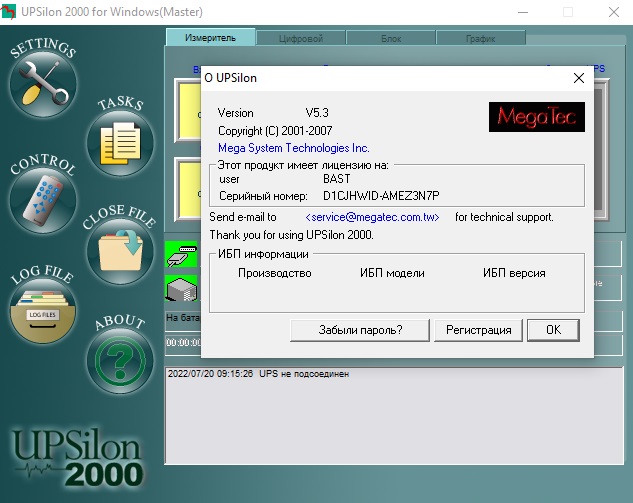Click the ИБП модели label
Viewport: 633px width, 503px height.
click(x=392, y=273)
